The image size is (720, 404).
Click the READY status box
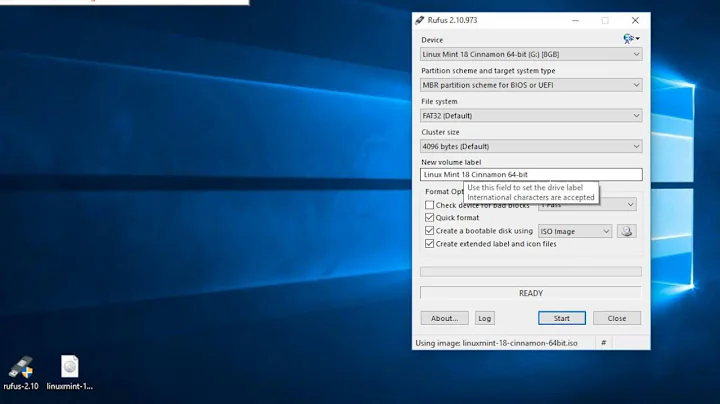(x=531, y=293)
